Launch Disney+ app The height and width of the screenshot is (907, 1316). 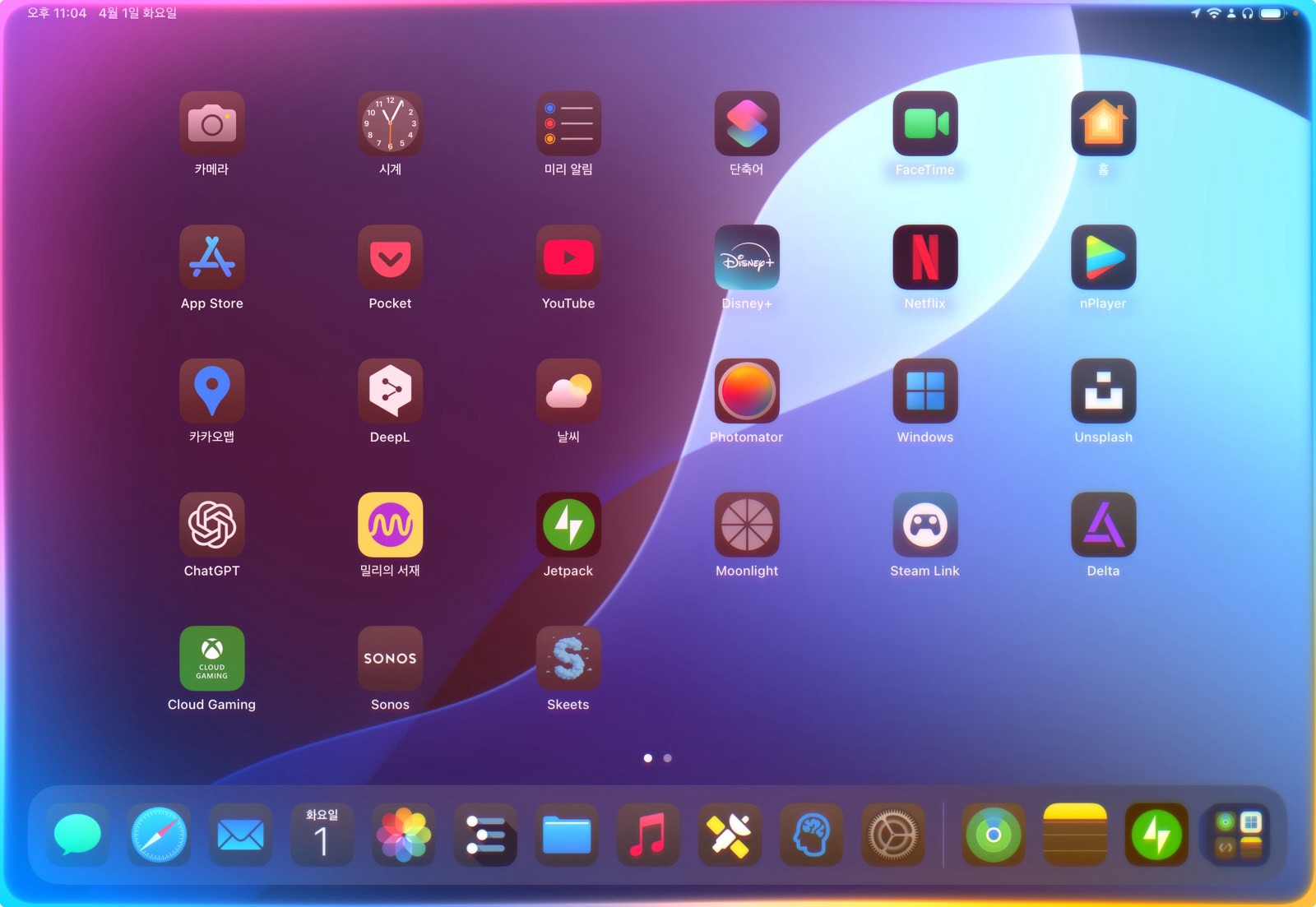[x=747, y=257]
